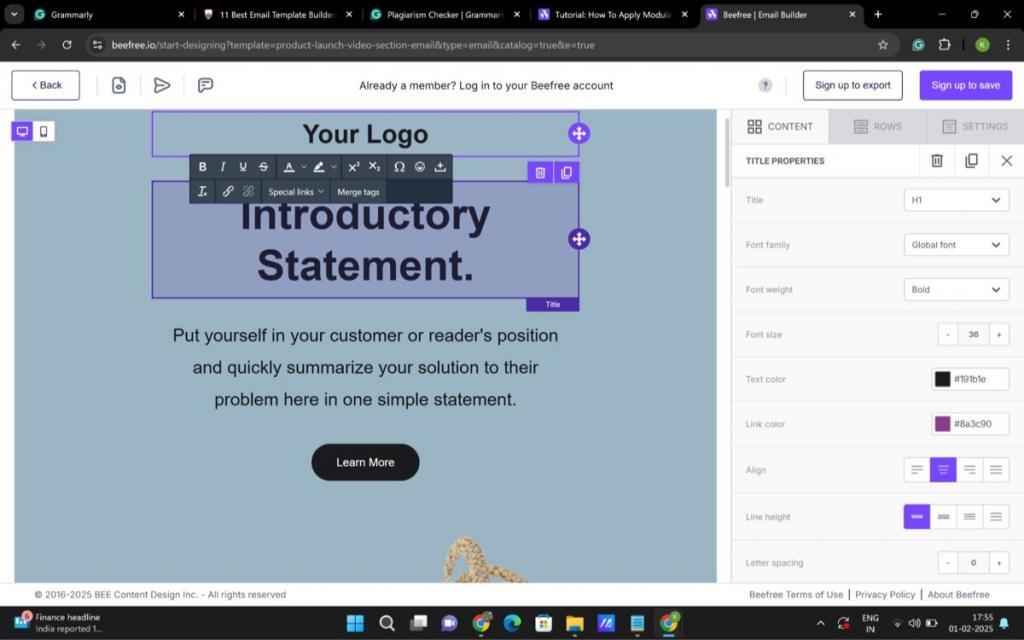Screen dimensions: 1024x640
Task: Delete the title block using purple trash icon
Action: coord(540,172)
